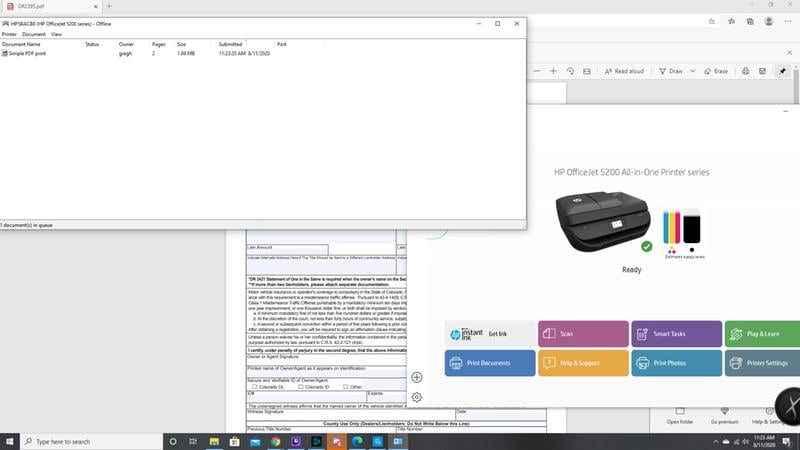Zoom in the PDF in Edge toolbar
The height and width of the screenshot is (450, 800).
[x=553, y=71]
